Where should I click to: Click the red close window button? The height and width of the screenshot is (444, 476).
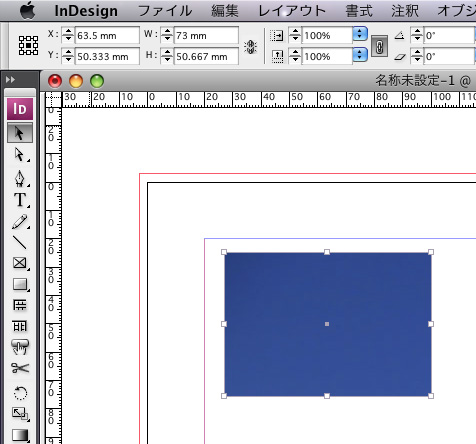click(x=55, y=81)
